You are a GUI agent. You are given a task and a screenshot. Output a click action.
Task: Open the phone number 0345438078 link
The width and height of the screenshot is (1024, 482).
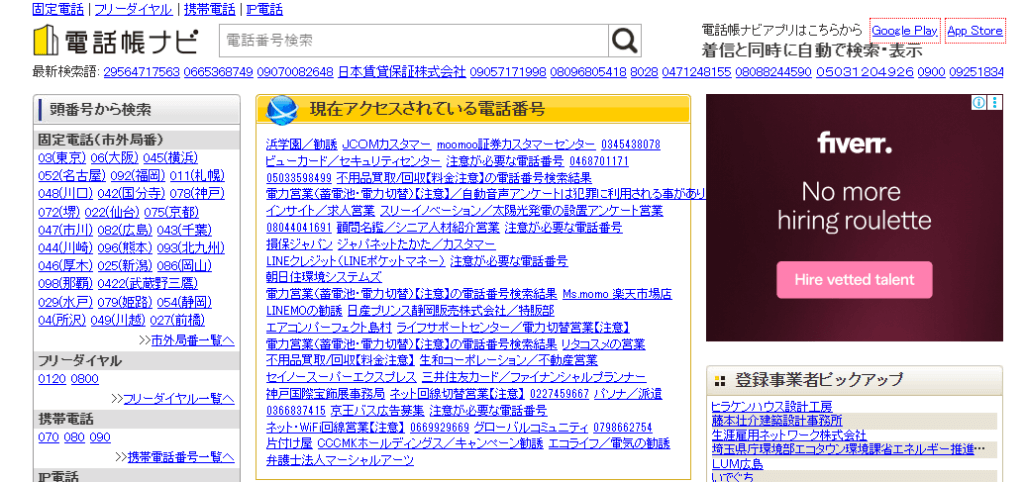[631, 144]
